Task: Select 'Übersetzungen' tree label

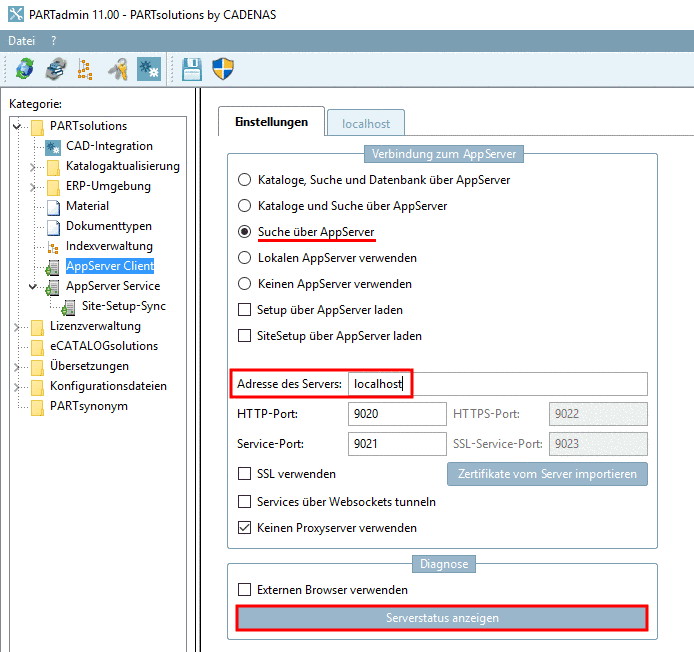Action: (x=89, y=366)
